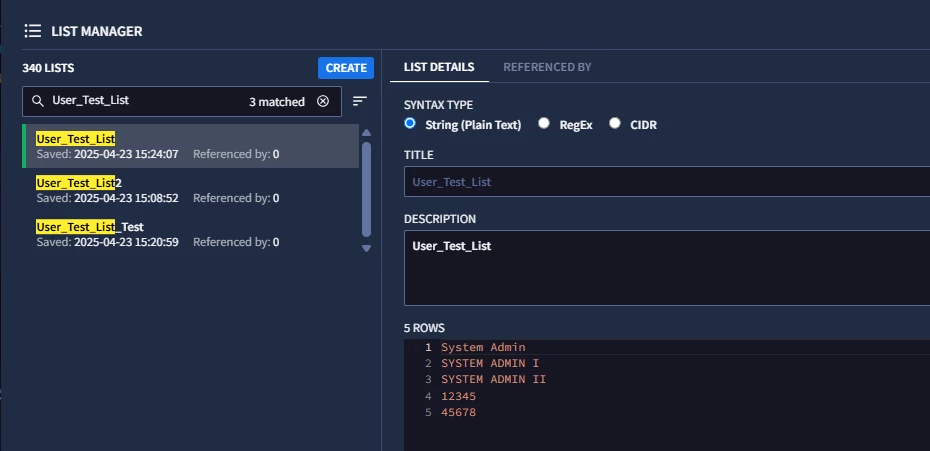930x451 pixels.
Task: Select the User_Test_List entry
Action: (190, 146)
